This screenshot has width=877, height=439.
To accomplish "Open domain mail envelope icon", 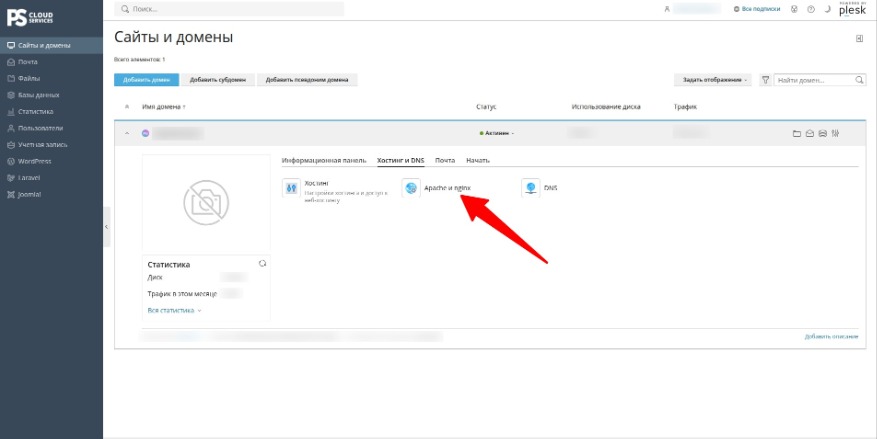I will pyautogui.click(x=809, y=134).
